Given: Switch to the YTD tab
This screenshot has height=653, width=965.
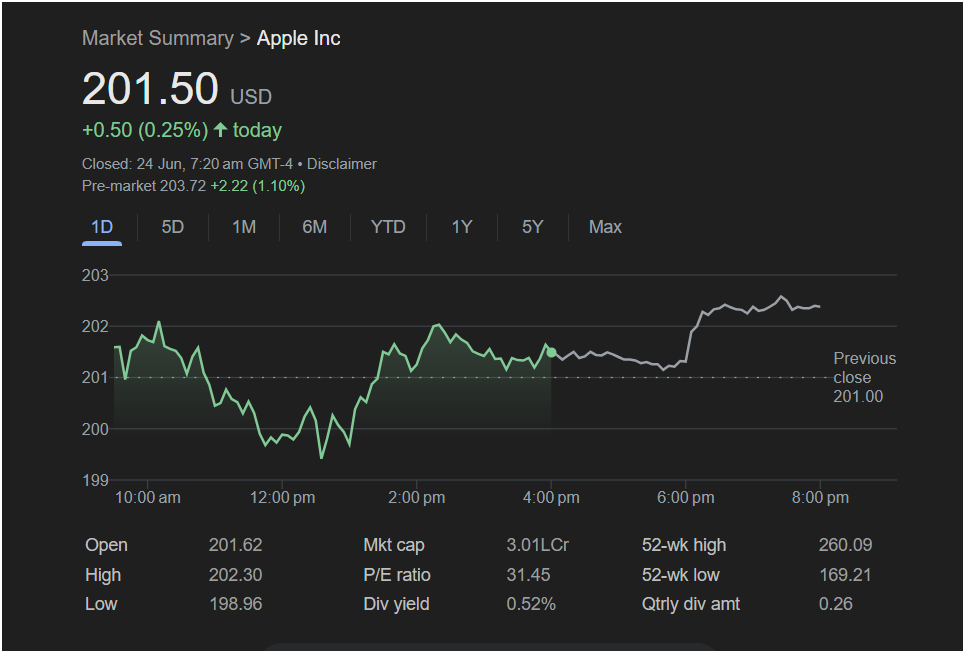Looking at the screenshot, I should 388,227.
